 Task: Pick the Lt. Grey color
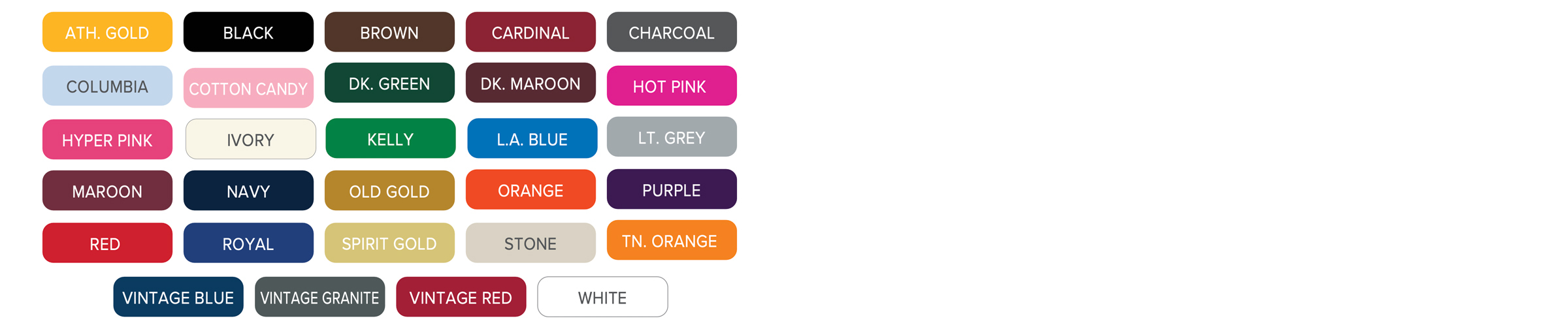pyautogui.click(x=672, y=137)
